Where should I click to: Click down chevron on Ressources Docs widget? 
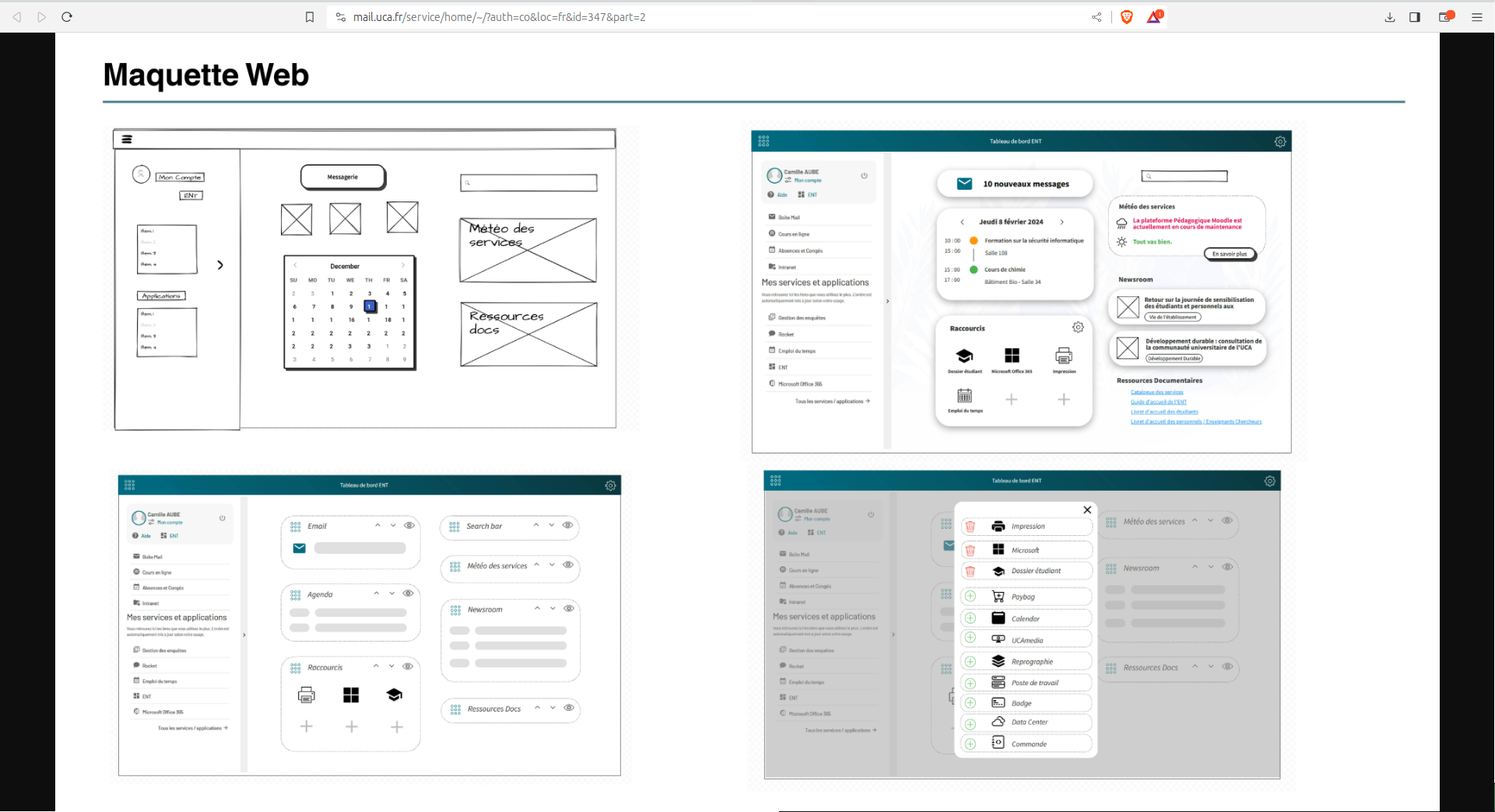(553, 708)
